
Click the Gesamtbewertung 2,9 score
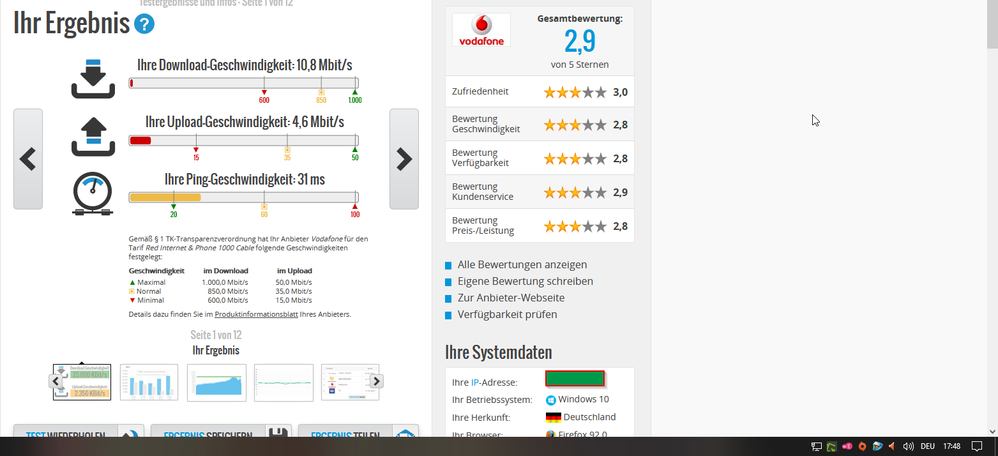(580, 41)
